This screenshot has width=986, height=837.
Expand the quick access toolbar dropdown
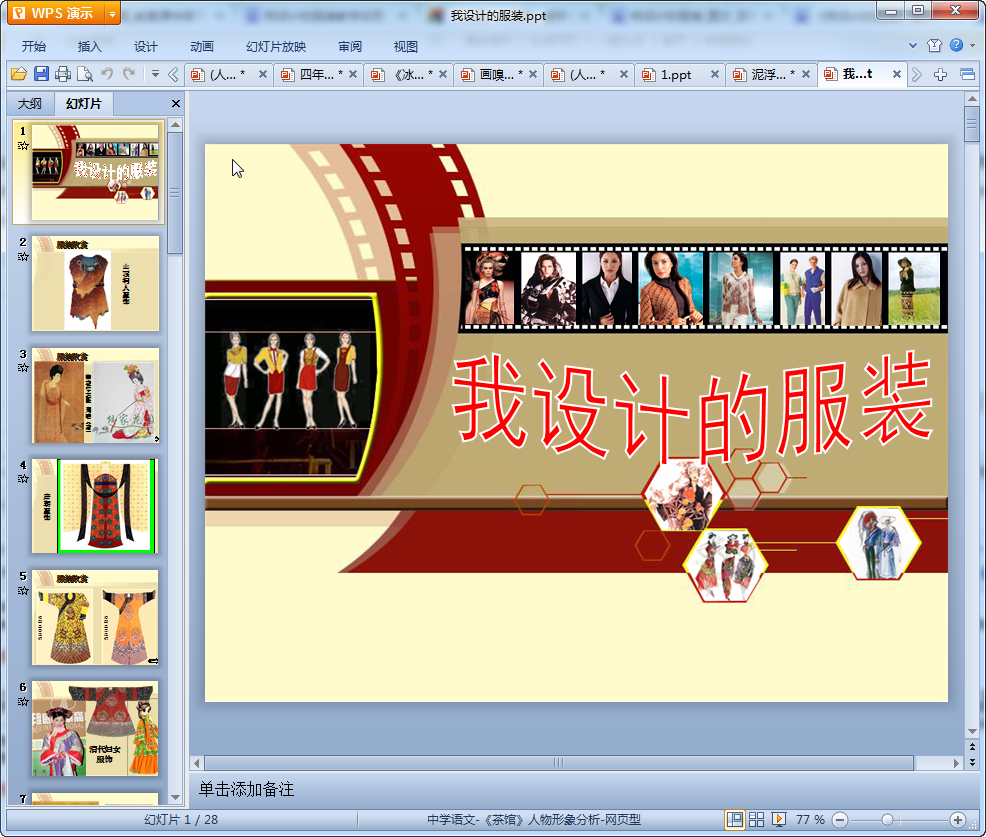click(155, 74)
